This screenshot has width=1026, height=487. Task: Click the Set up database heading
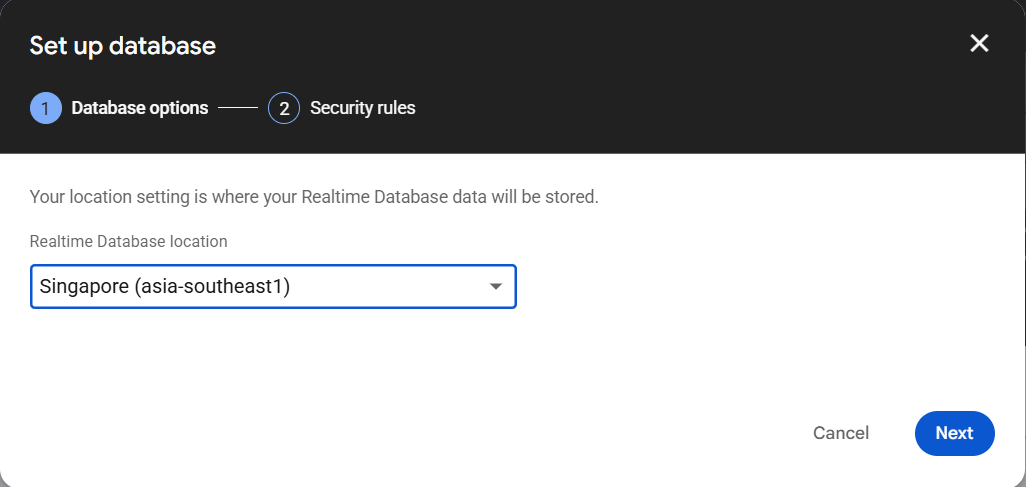coord(123,45)
